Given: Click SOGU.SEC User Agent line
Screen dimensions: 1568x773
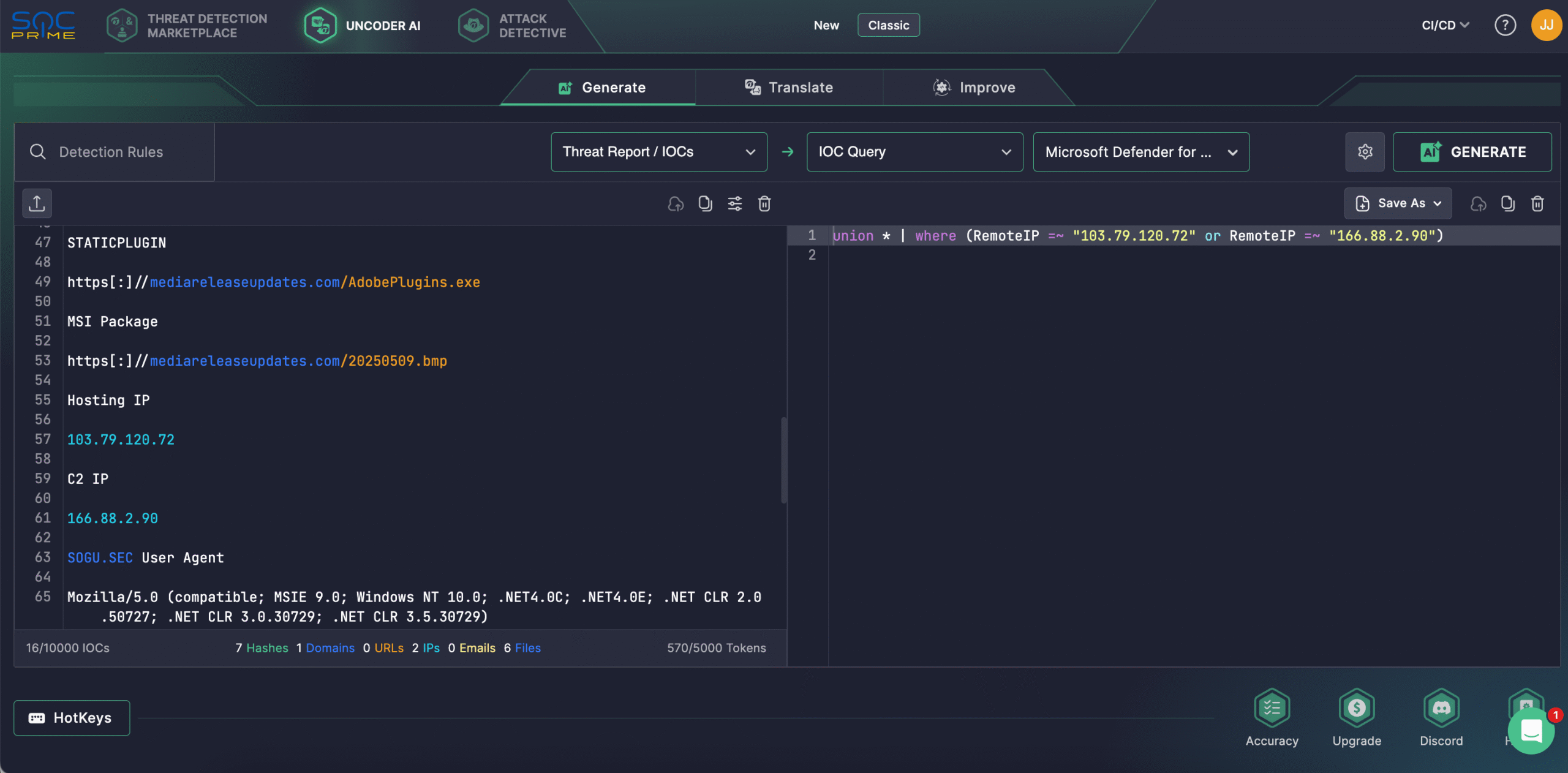Looking at the screenshot, I should point(146,558).
